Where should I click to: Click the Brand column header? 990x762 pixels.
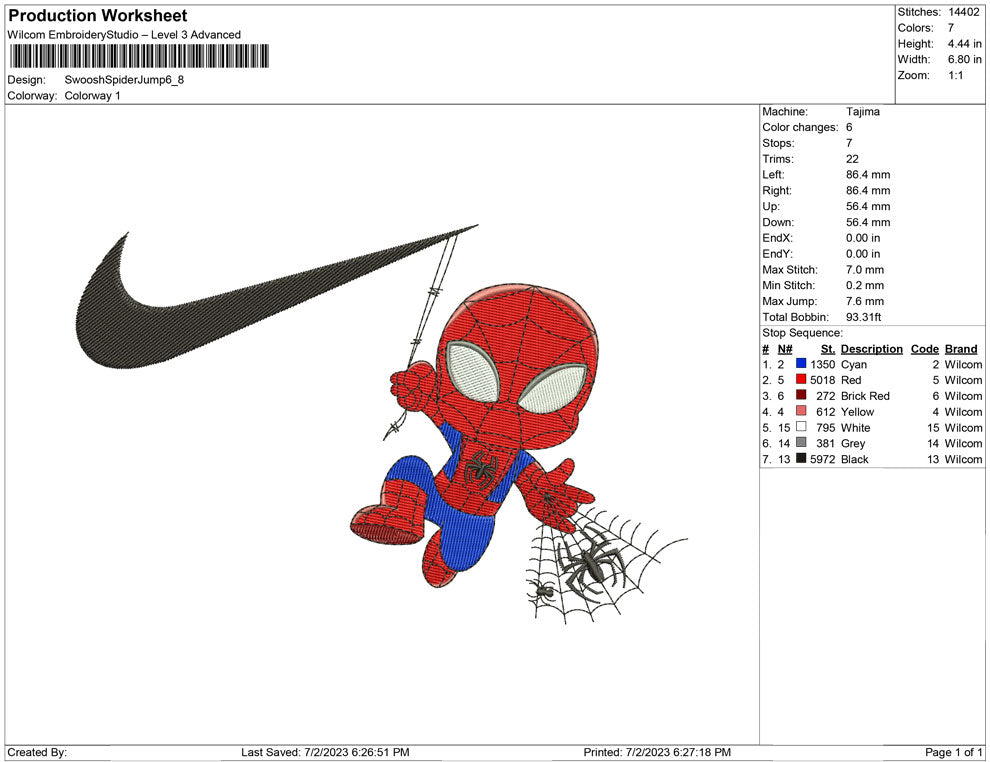961,349
